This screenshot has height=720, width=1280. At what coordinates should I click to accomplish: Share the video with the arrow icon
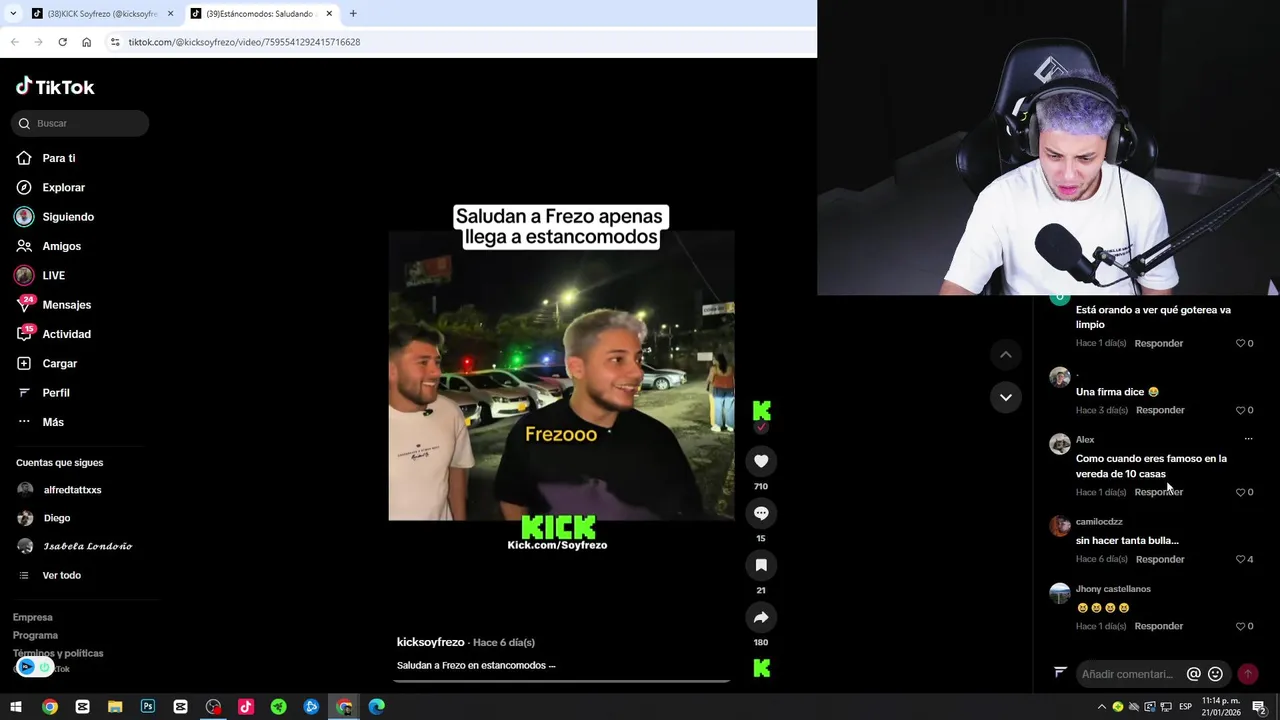click(761, 617)
